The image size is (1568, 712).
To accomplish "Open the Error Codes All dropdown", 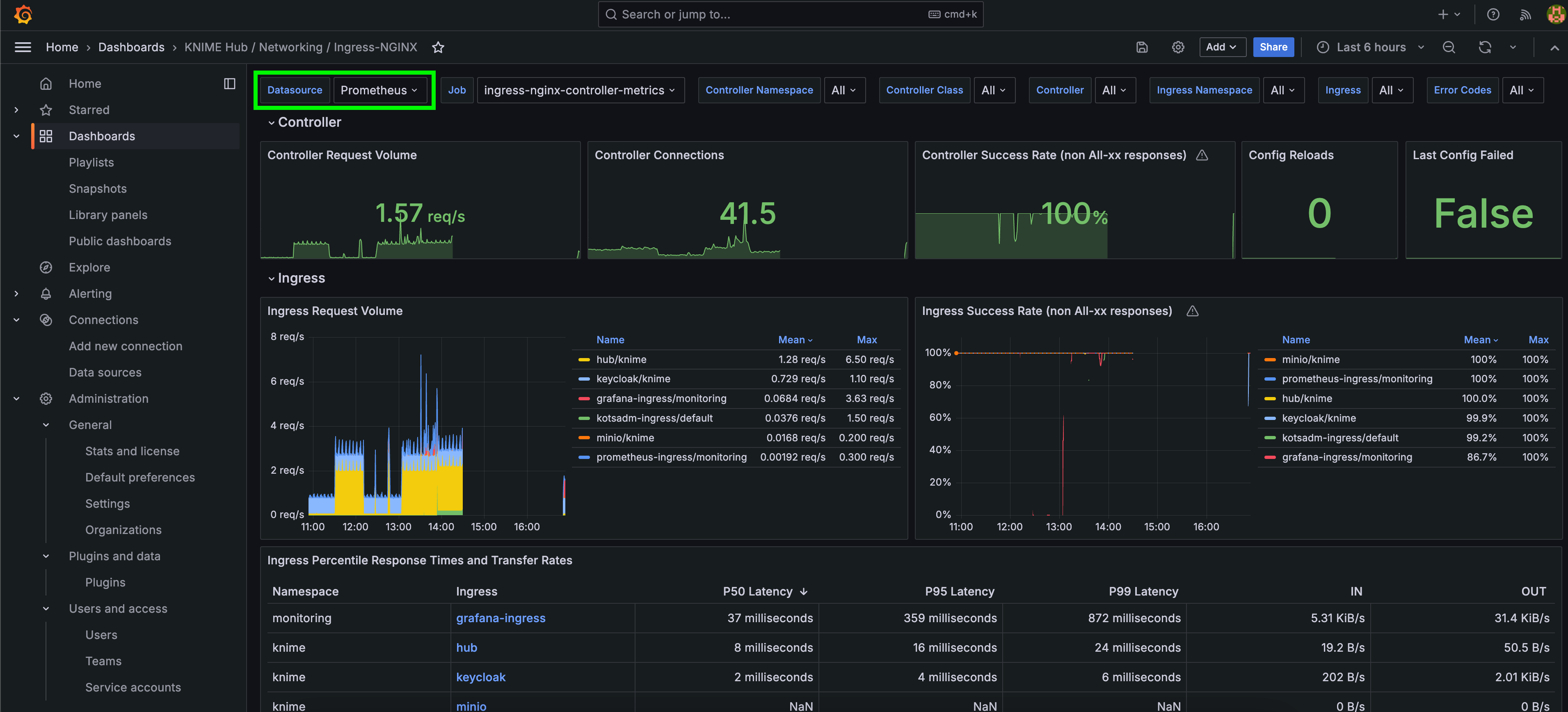I will [x=1522, y=89].
